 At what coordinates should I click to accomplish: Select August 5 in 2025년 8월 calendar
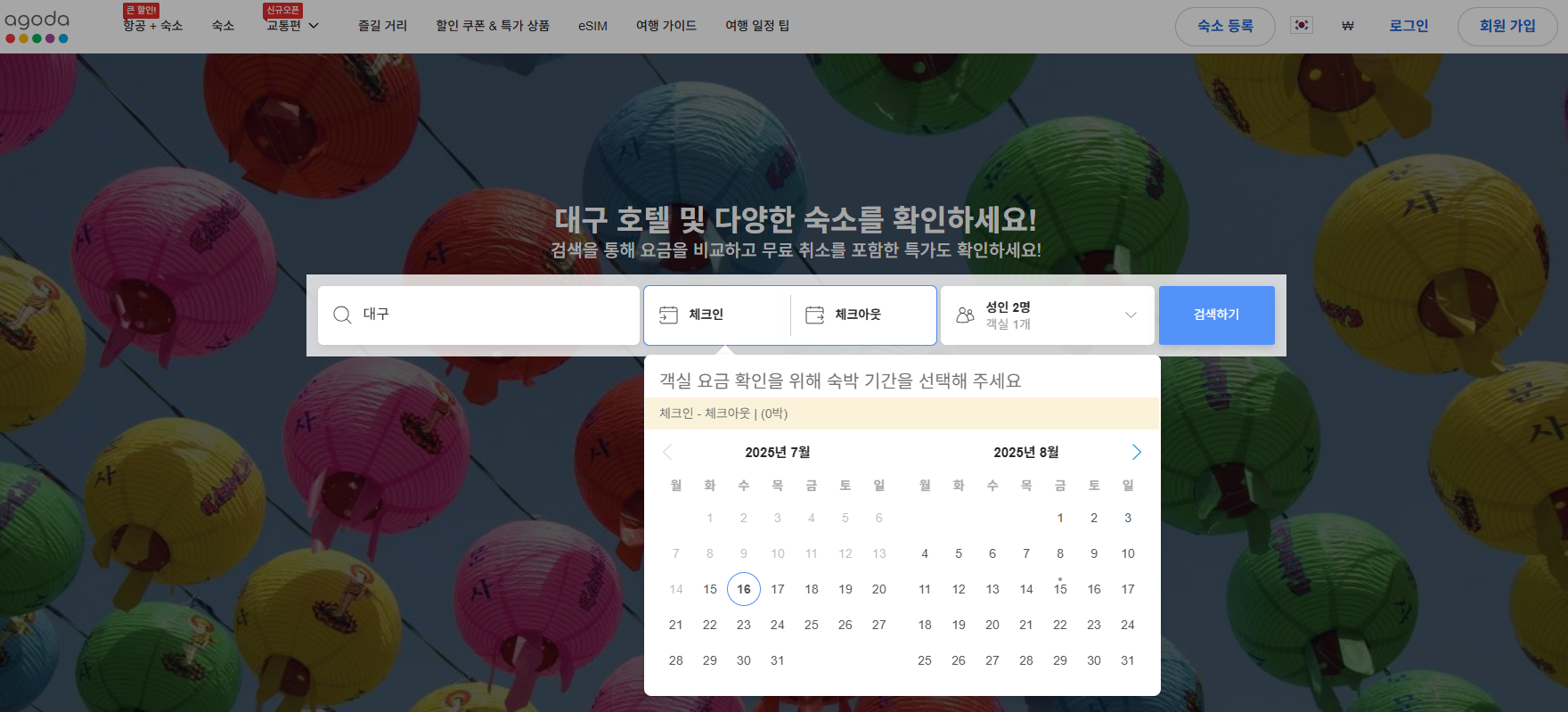959,553
